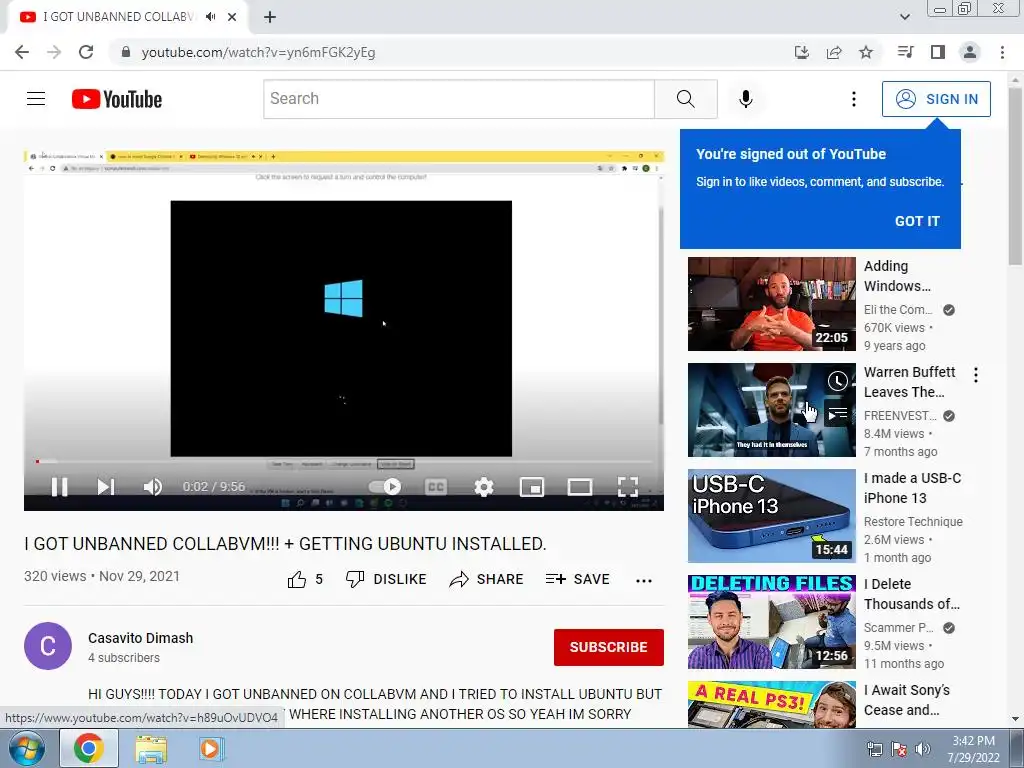The image size is (1024, 768).
Task: Close the I GOT UNBANNED tab
Action: pos(232,17)
